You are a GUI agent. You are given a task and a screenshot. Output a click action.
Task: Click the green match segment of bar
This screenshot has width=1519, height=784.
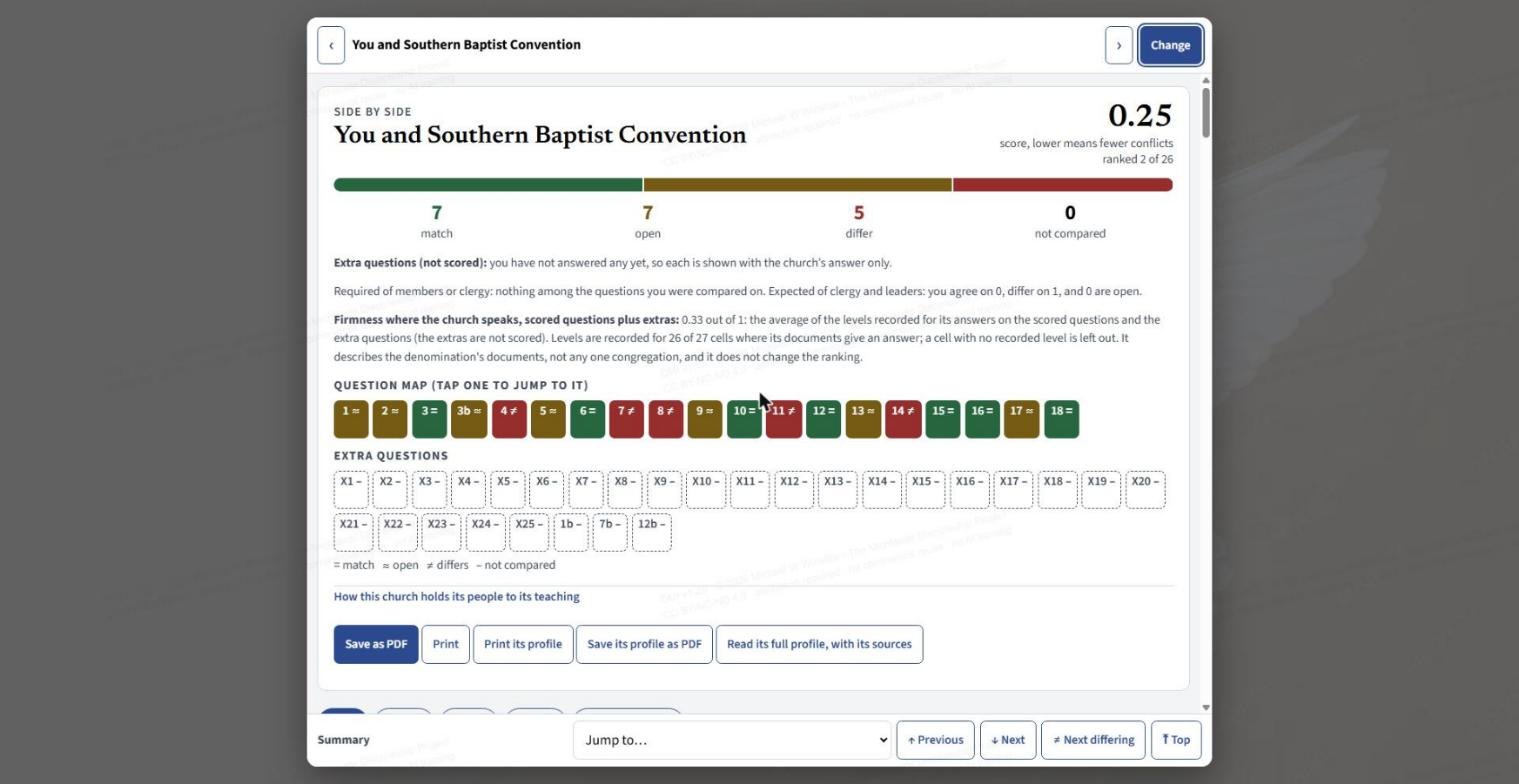[x=488, y=185]
